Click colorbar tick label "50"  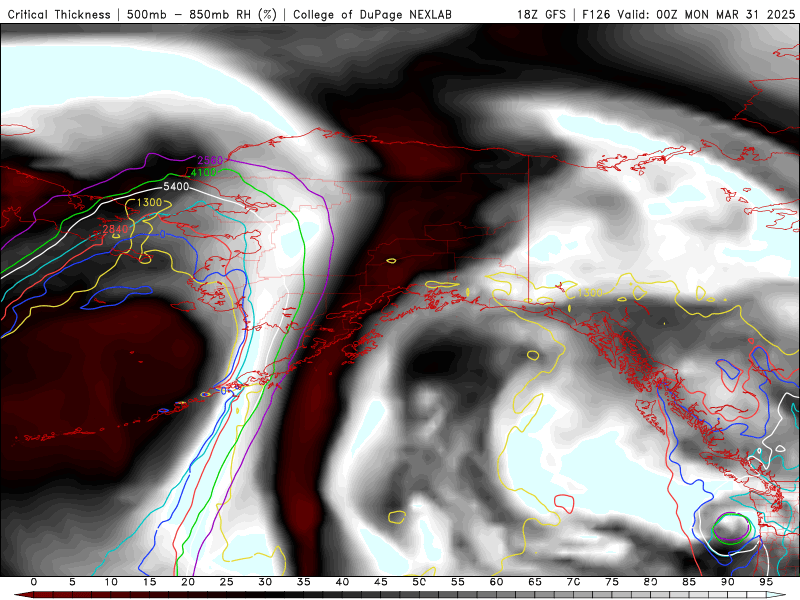[x=419, y=582]
